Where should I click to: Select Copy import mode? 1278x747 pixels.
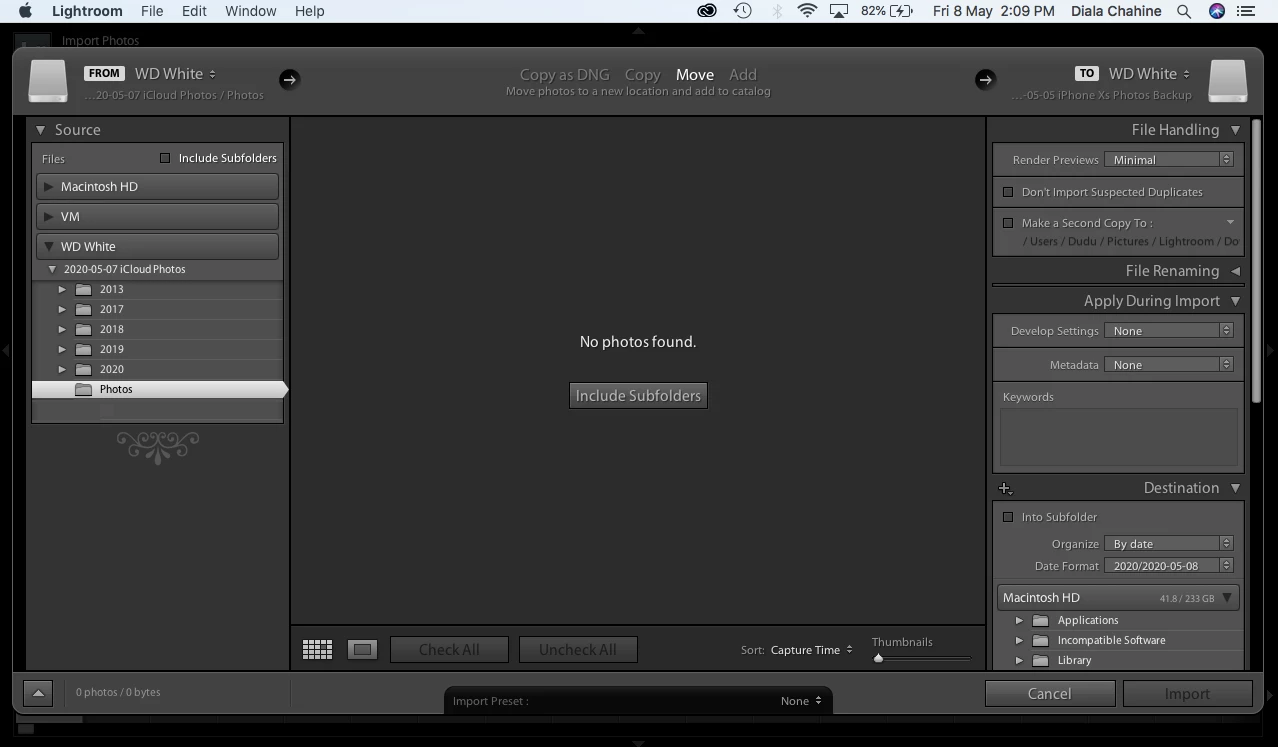pyautogui.click(x=642, y=75)
